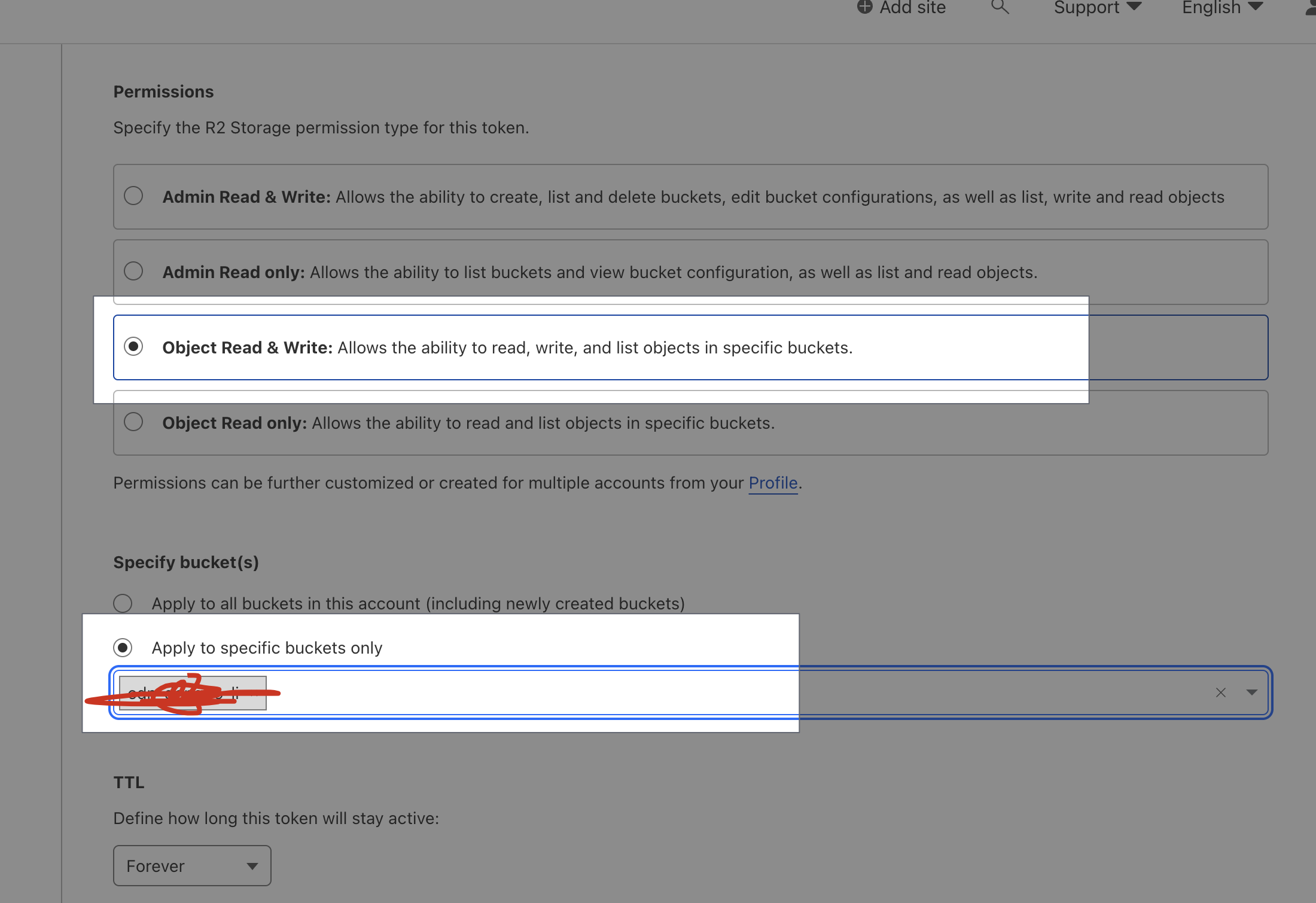Enable Apply to all buckets option
The image size is (1316, 903).
(x=123, y=602)
